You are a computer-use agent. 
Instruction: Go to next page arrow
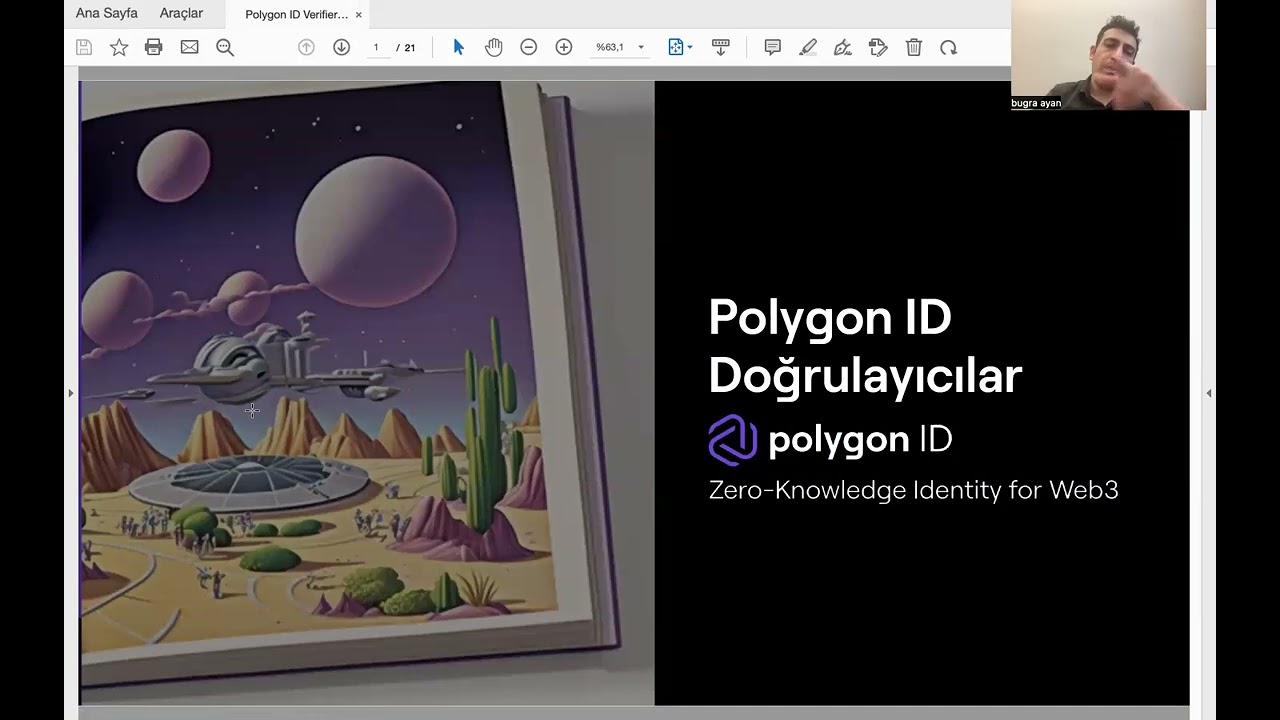[341, 47]
